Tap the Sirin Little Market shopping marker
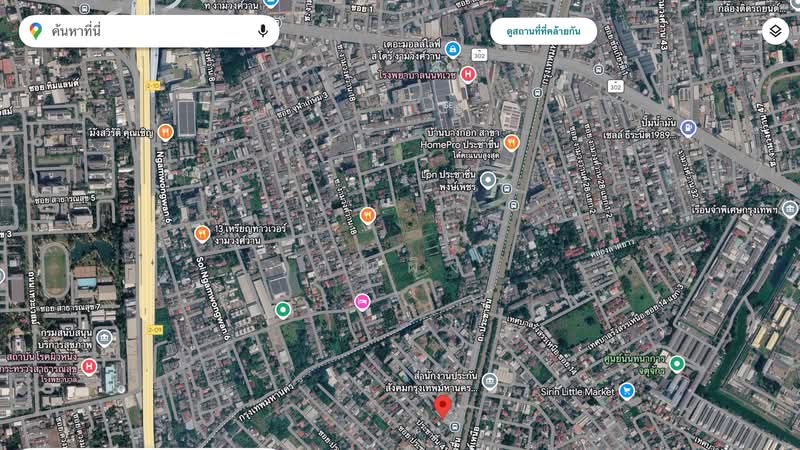 pyautogui.click(x=627, y=391)
